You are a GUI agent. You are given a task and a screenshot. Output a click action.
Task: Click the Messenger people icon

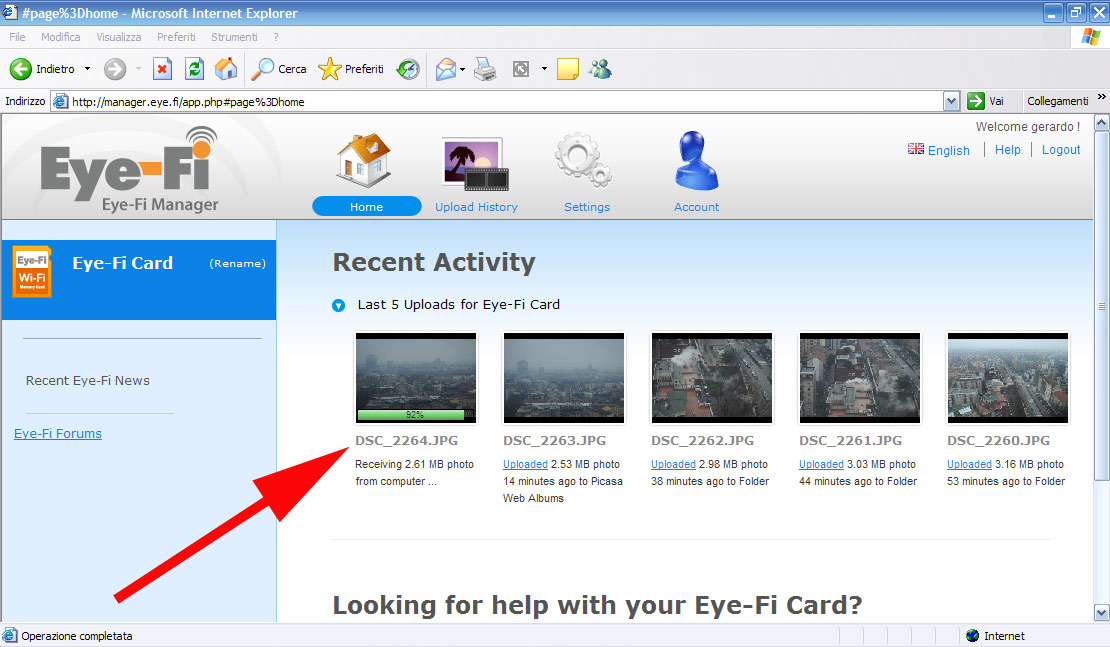(600, 69)
